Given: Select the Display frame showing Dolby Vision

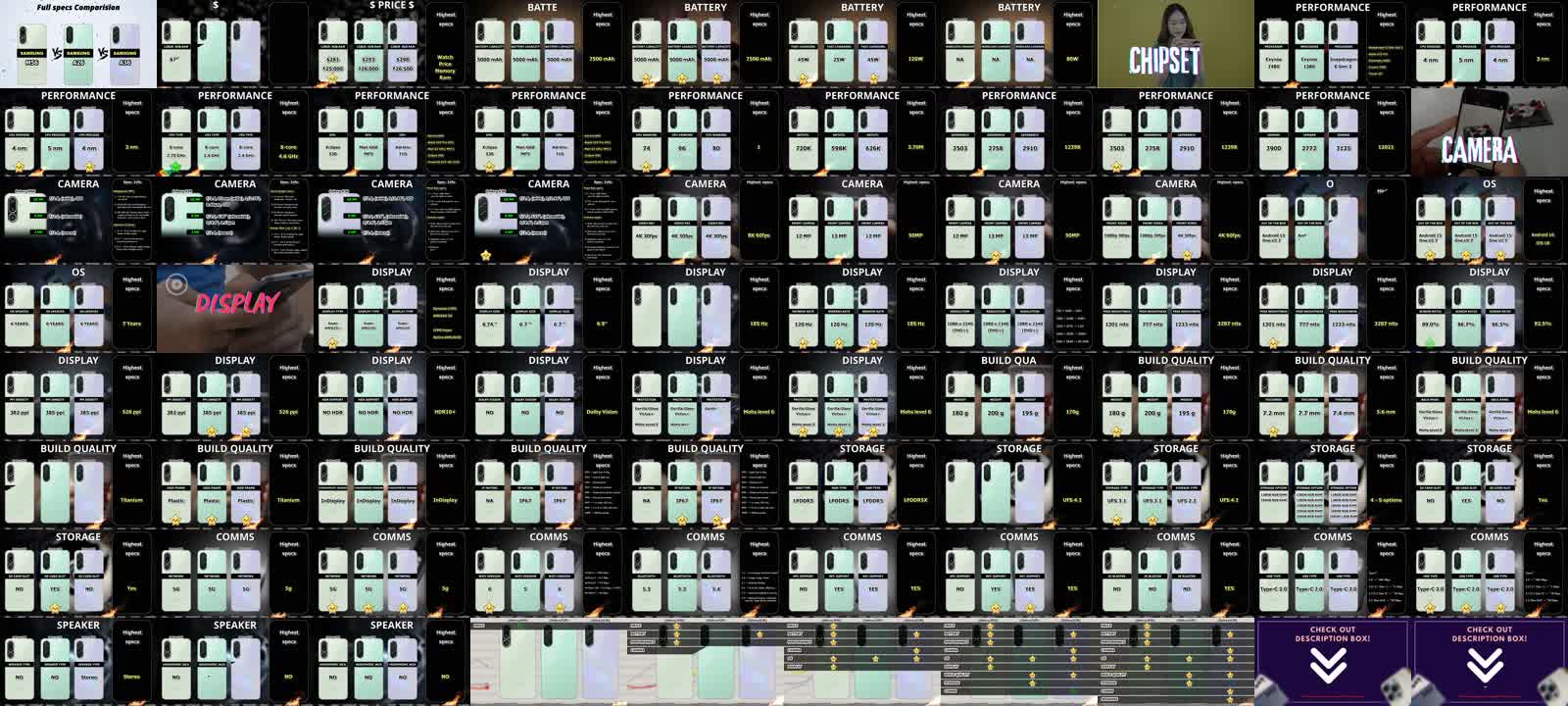Looking at the screenshot, I should (x=549, y=397).
